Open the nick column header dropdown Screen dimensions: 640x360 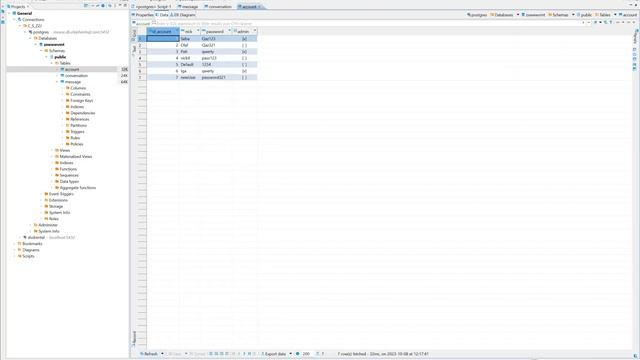198,31
